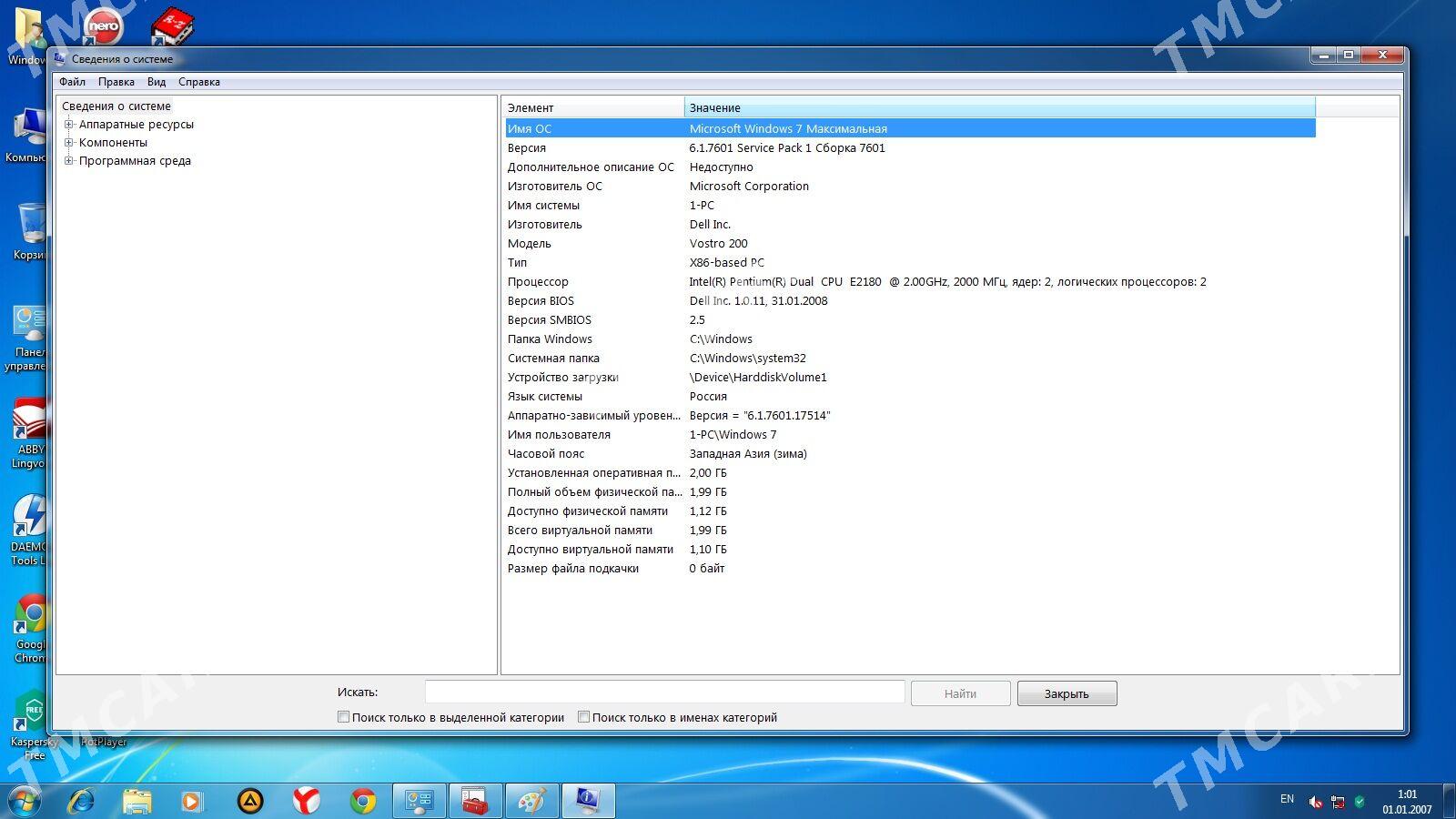Select the Часовой пояс row
Image resolution: width=1456 pixels, height=819 pixels.
pyautogui.click(x=910, y=453)
